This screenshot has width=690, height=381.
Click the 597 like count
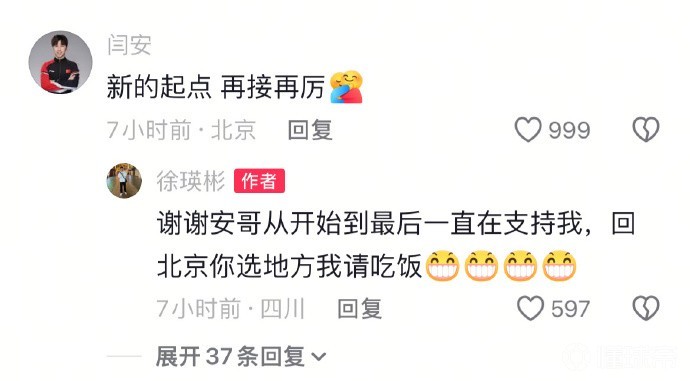point(570,308)
